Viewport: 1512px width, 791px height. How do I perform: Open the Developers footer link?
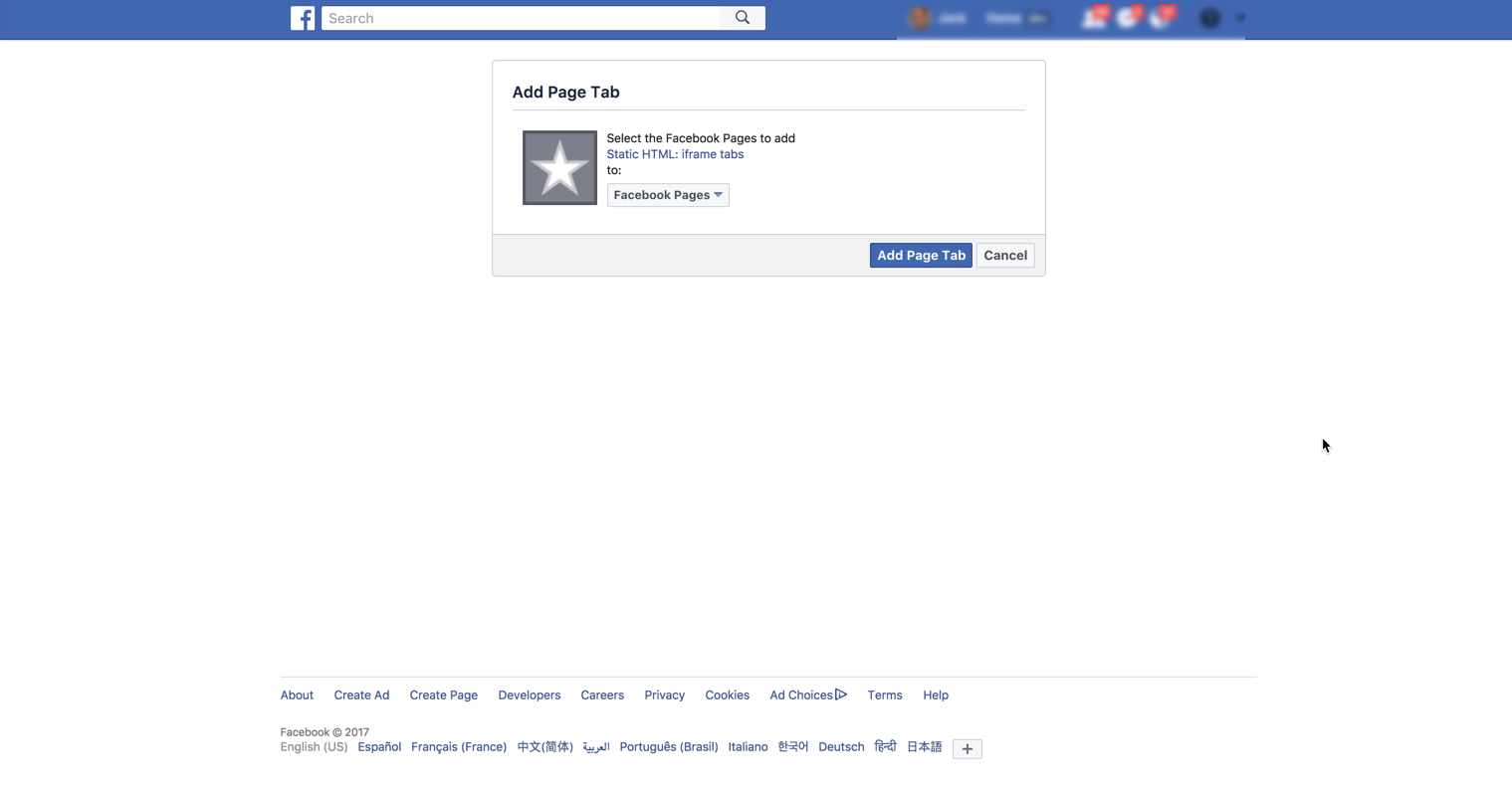pos(530,695)
